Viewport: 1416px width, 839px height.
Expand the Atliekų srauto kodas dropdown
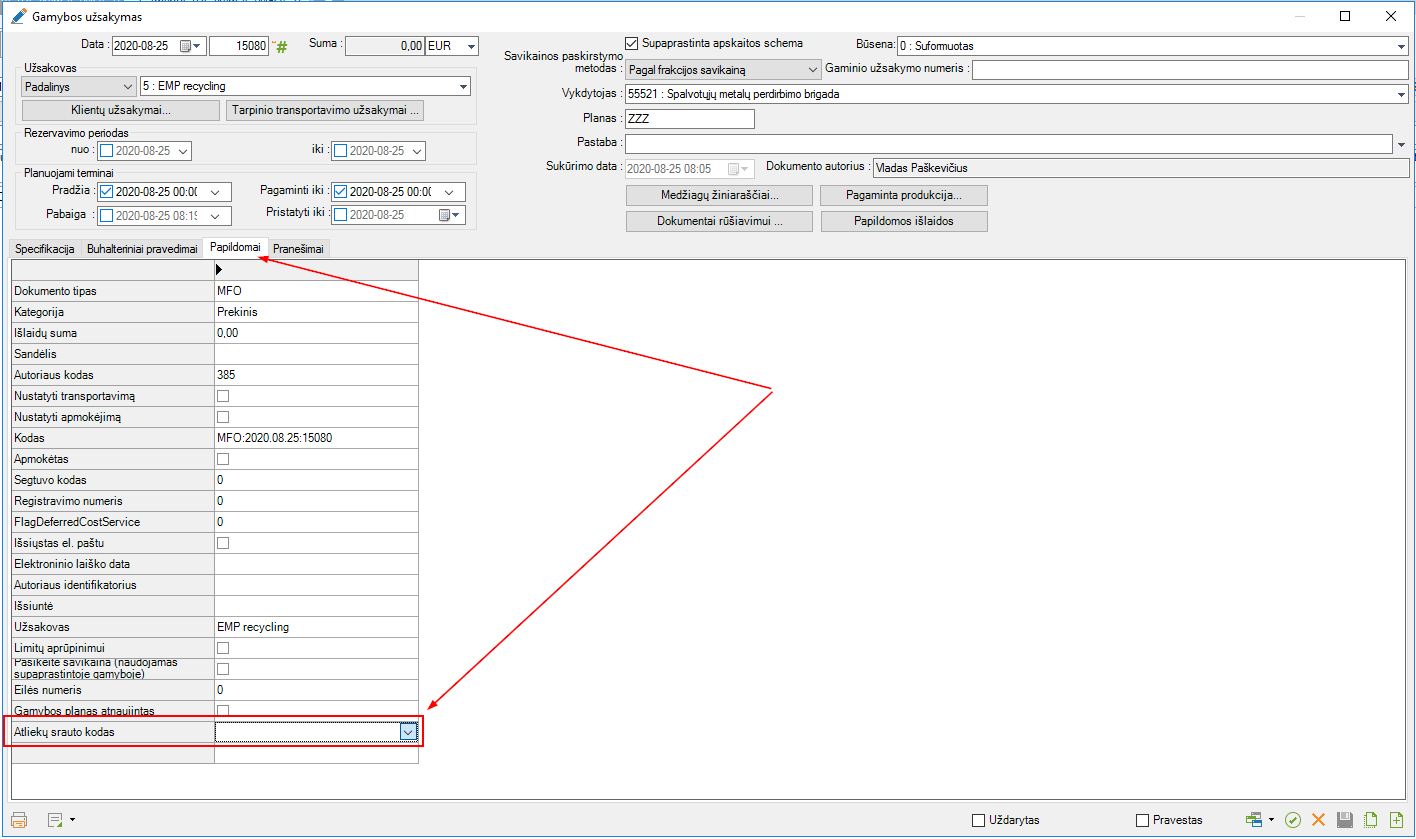408,732
